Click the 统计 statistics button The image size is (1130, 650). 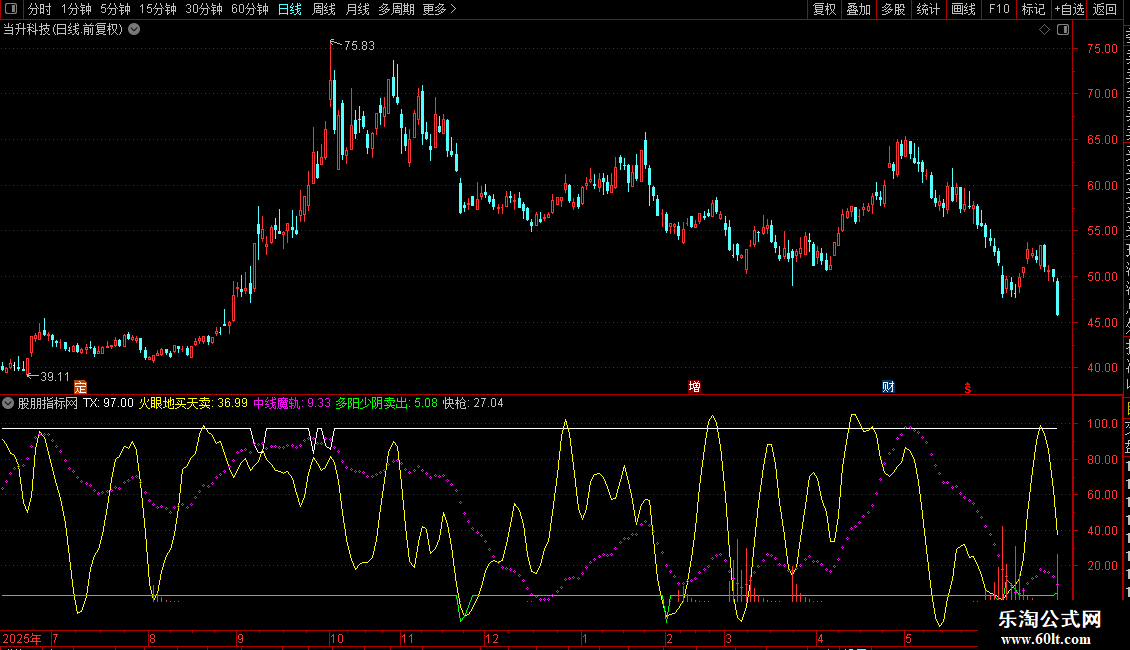(x=927, y=9)
